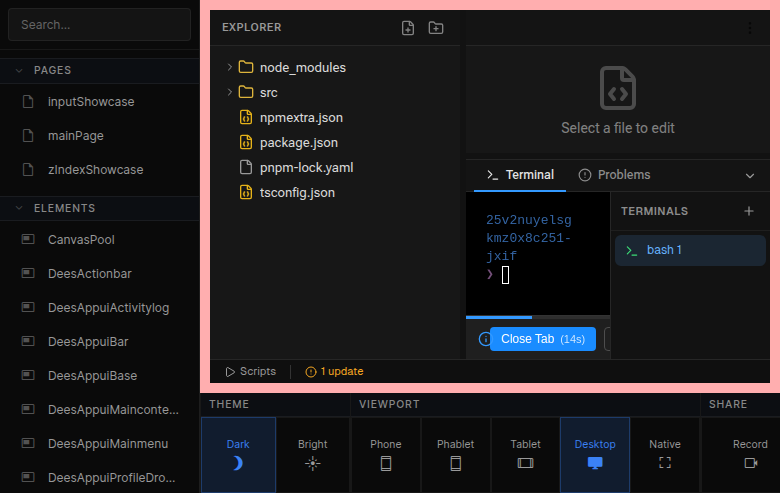Screen dimensions: 780x493
Task: Click the blue progress bar above Close Tab
Action: click(x=499, y=317)
